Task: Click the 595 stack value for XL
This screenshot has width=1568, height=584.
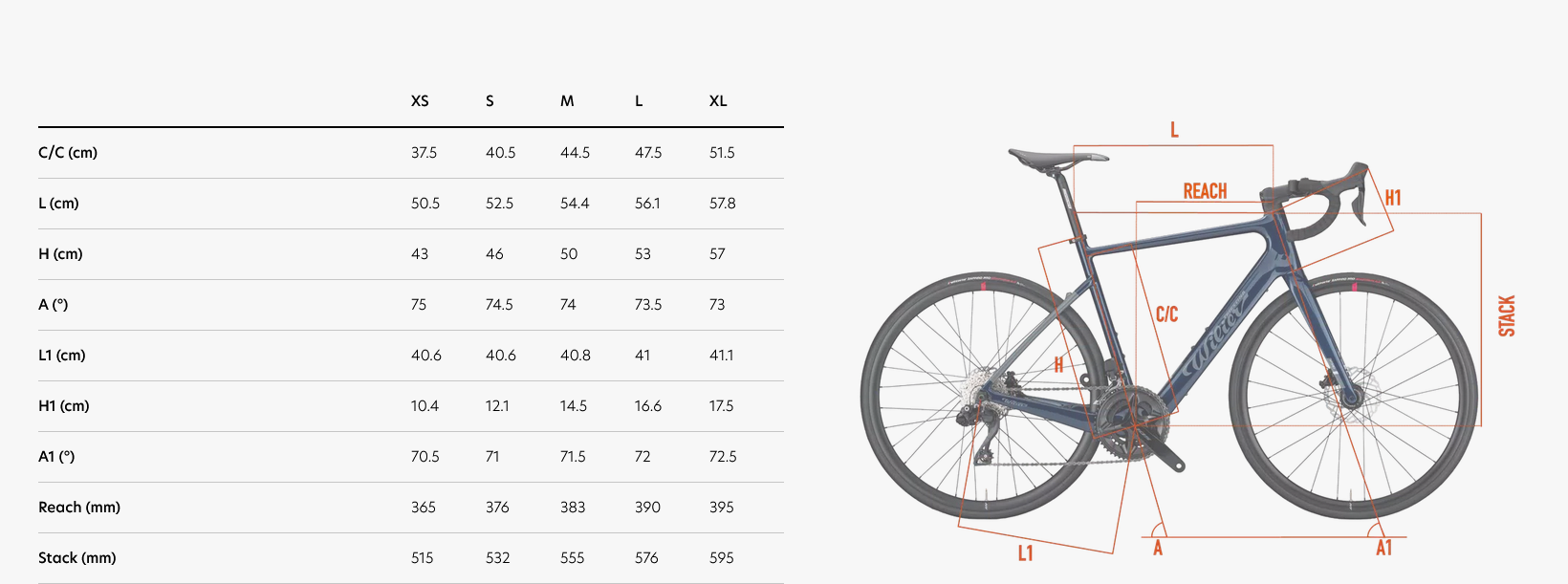Action: point(722,558)
